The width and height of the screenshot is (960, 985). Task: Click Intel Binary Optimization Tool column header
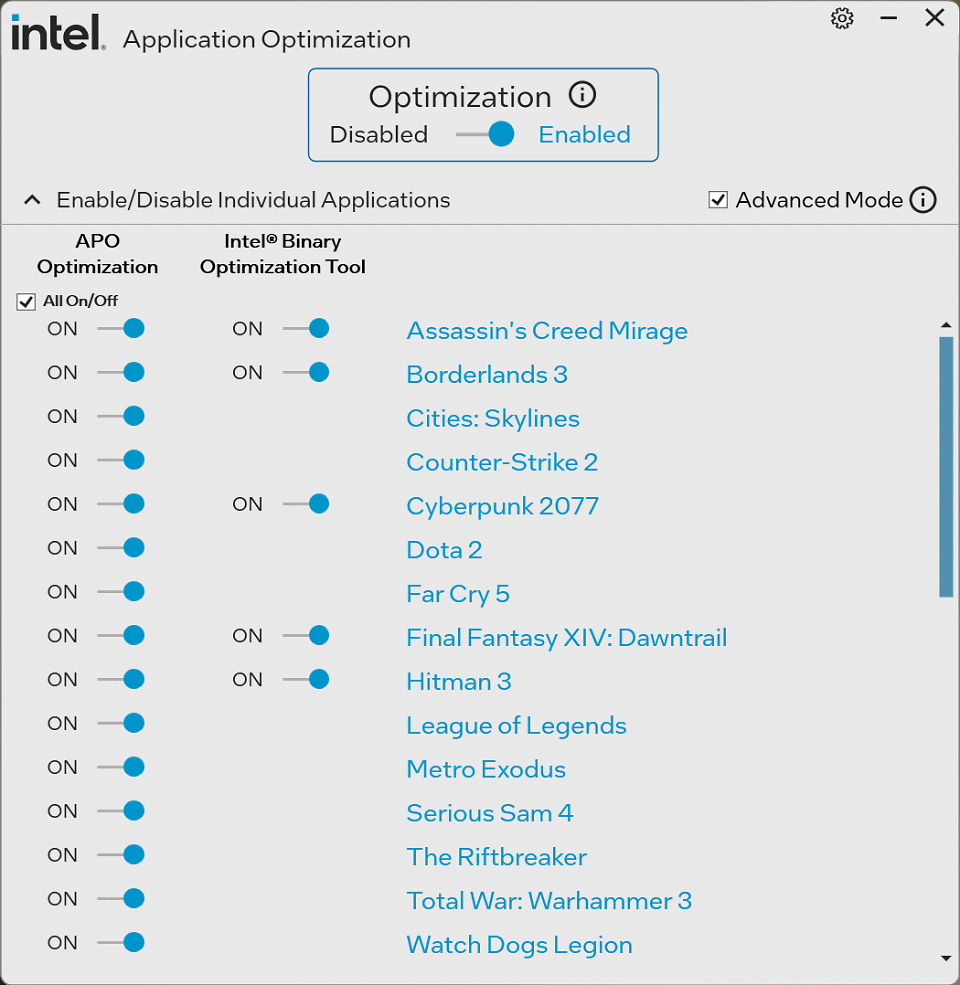point(283,254)
